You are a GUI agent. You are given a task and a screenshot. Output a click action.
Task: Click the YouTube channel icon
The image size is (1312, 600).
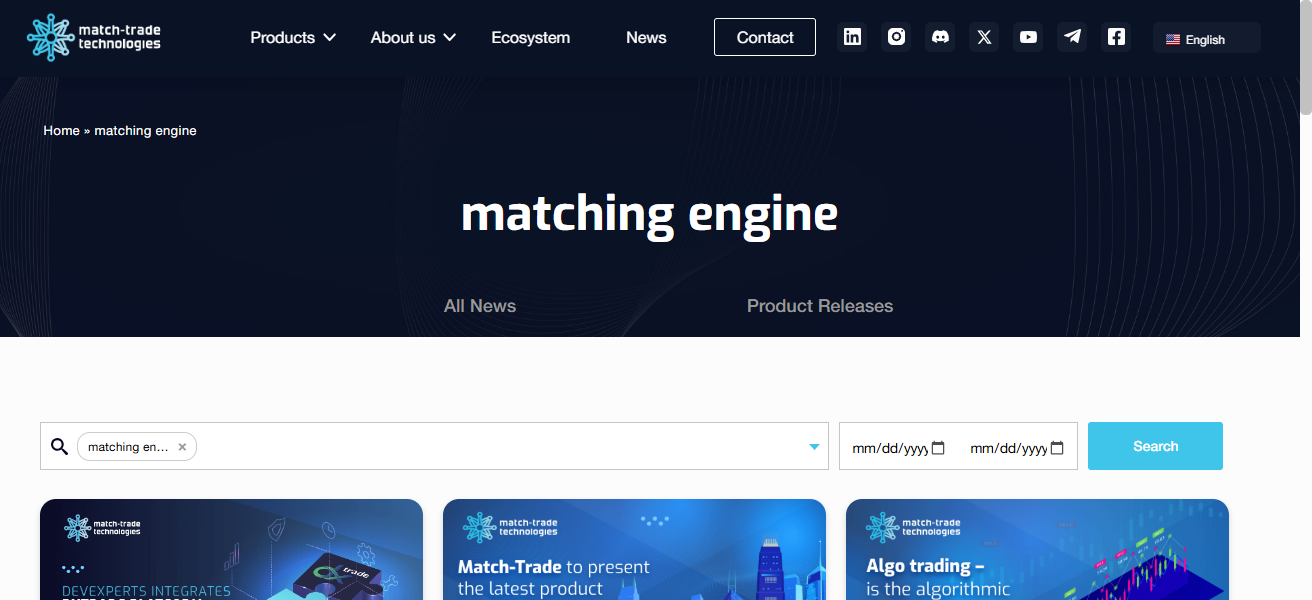pyautogui.click(x=1028, y=36)
